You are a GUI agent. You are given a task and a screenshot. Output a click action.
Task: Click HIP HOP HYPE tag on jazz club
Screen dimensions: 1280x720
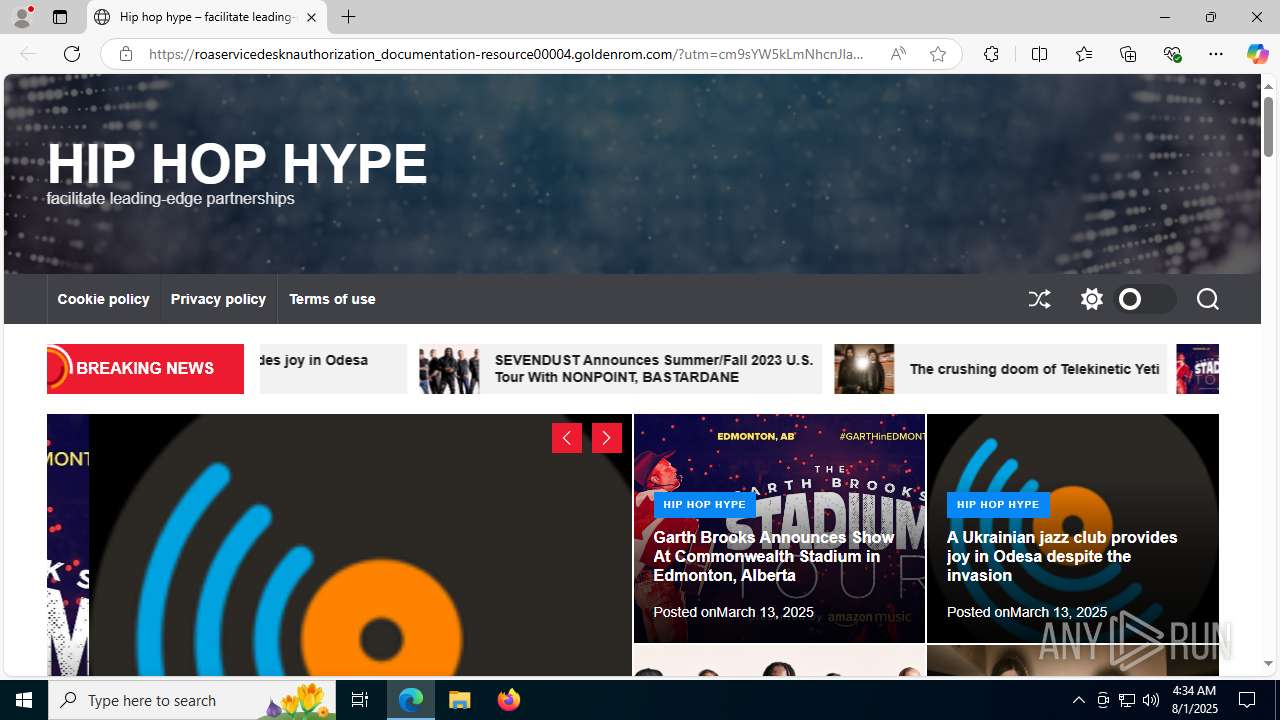(x=998, y=505)
